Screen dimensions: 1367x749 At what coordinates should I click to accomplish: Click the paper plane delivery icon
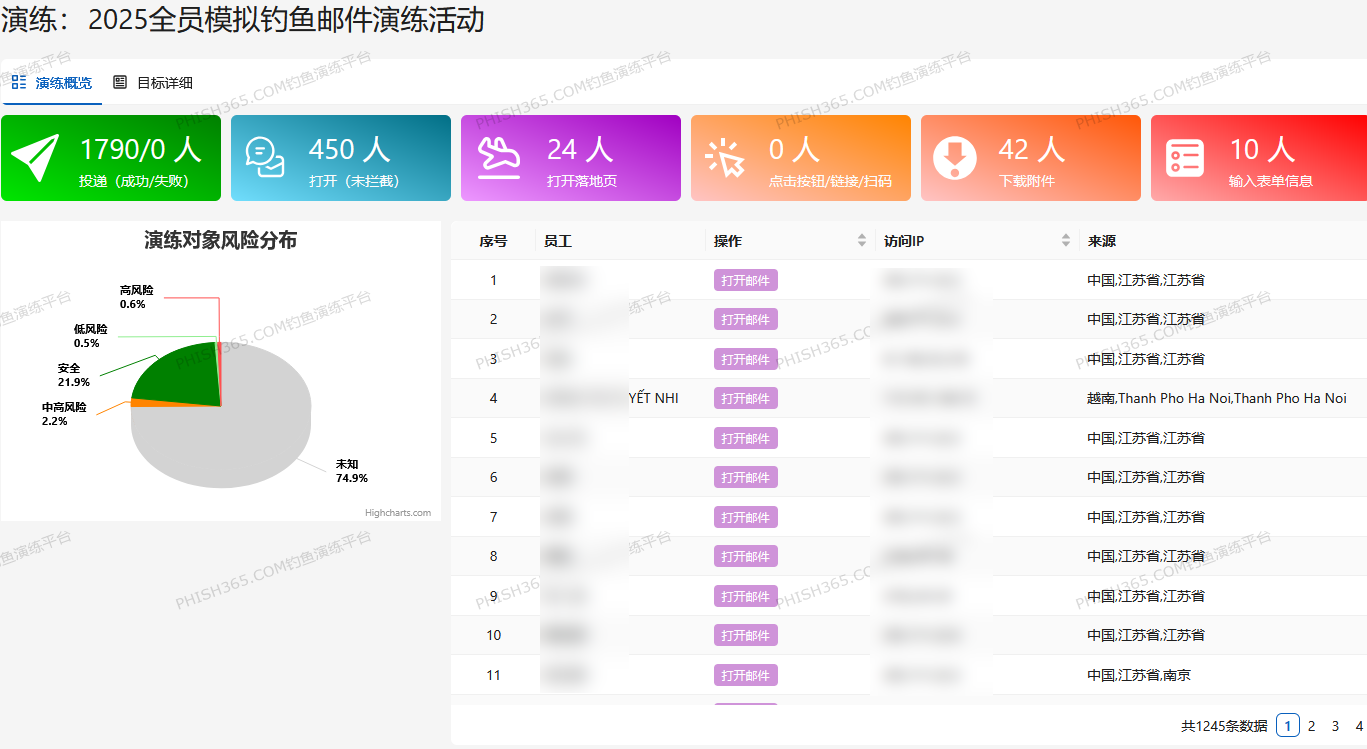pyautogui.click(x=36, y=158)
